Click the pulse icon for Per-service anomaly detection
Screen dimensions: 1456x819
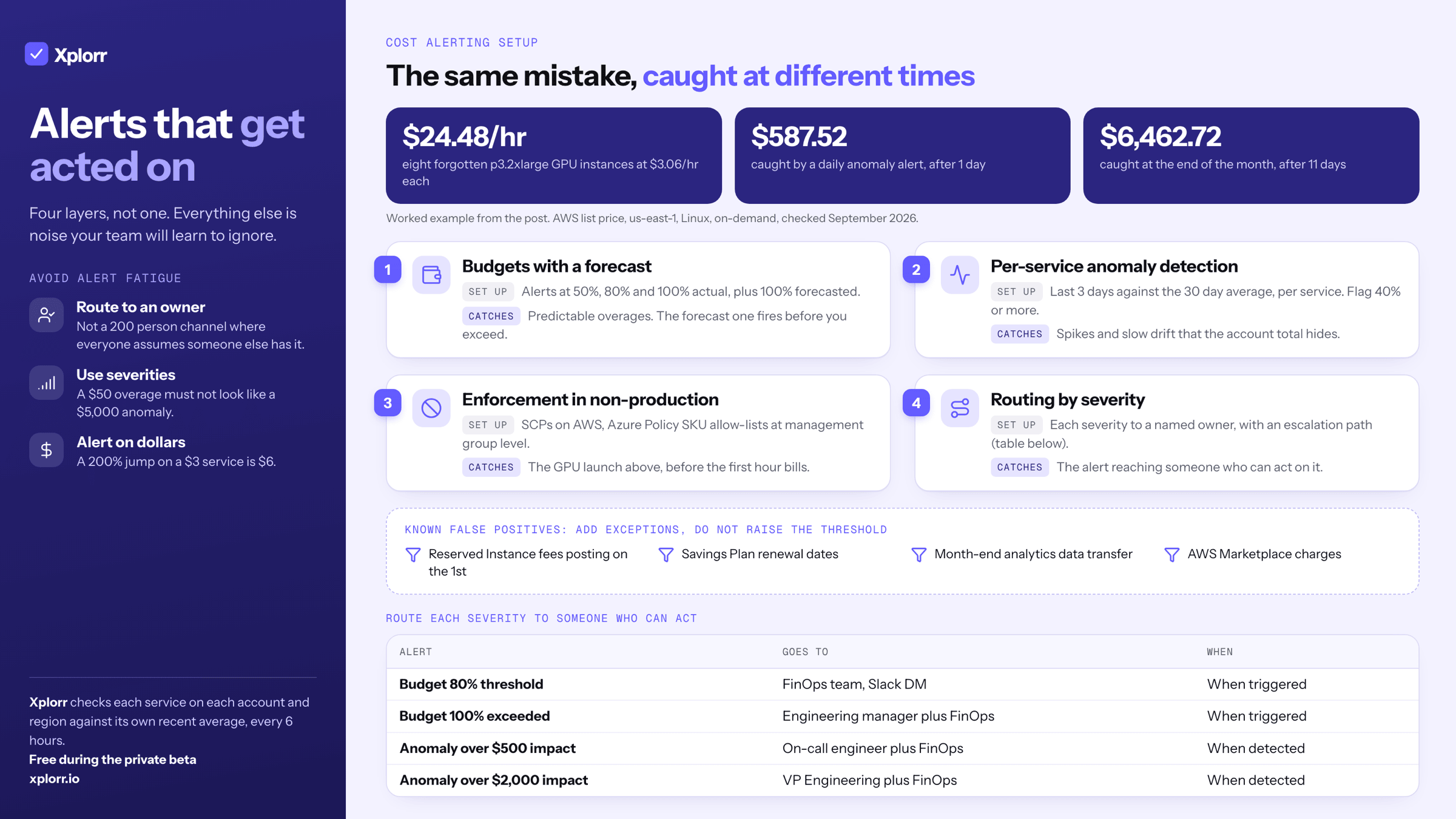tap(960, 275)
